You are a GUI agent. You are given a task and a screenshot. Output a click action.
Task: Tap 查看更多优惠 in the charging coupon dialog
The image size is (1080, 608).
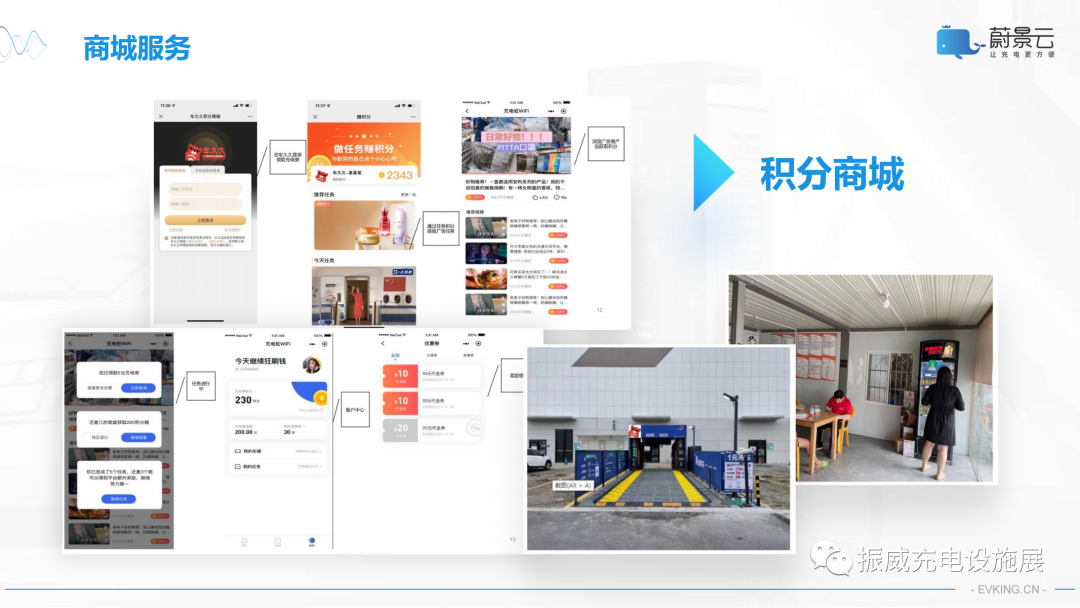pos(100,388)
